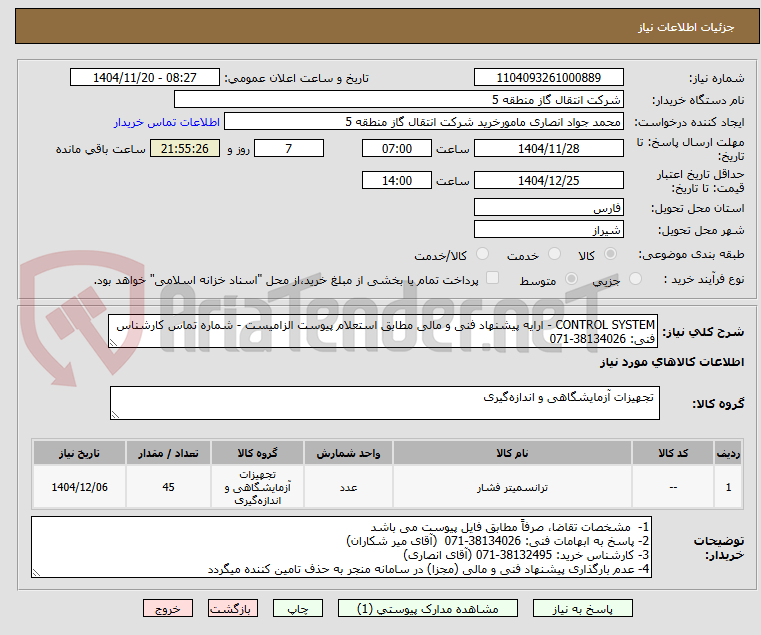
Task: Click the requester field محمد جواد انصاری
Action: click(x=424, y=121)
